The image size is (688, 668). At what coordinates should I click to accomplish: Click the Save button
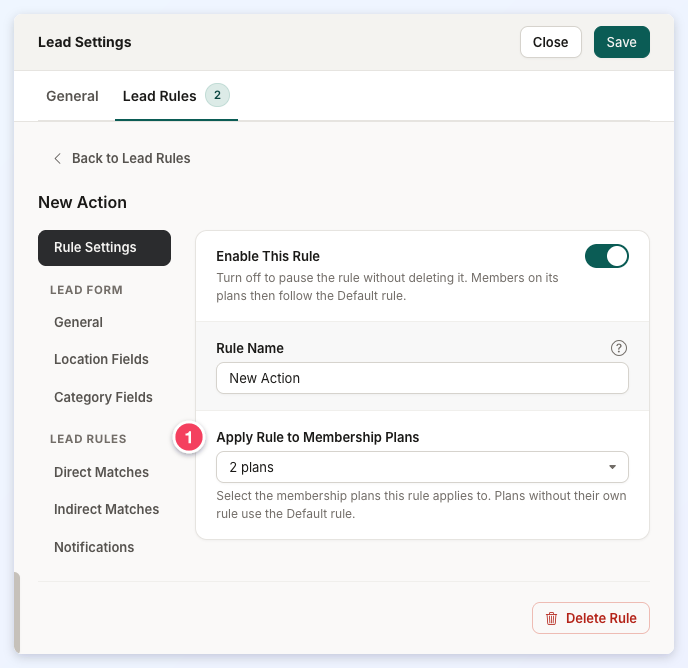click(x=621, y=42)
